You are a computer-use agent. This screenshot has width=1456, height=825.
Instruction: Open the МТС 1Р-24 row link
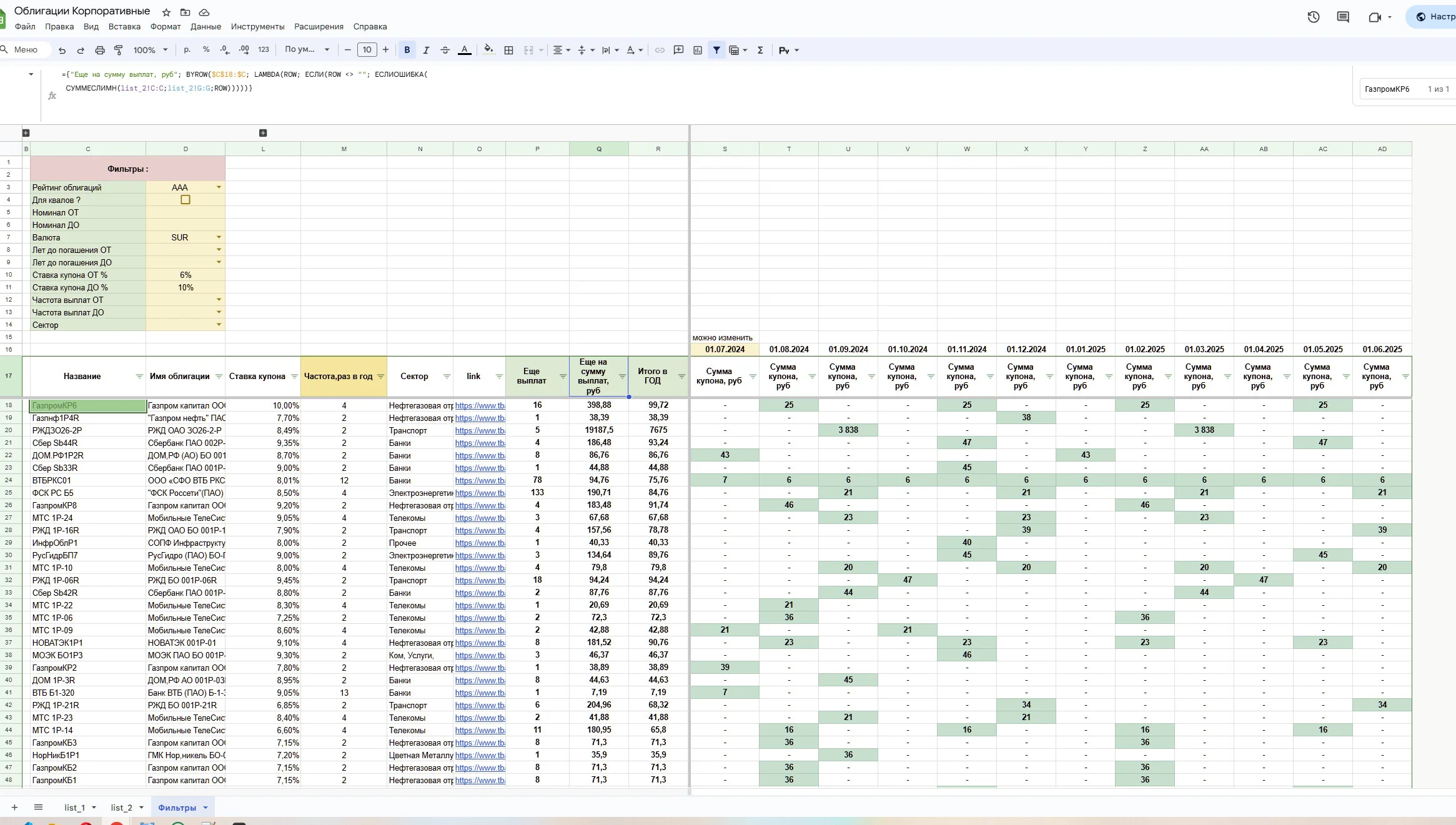[480, 518]
